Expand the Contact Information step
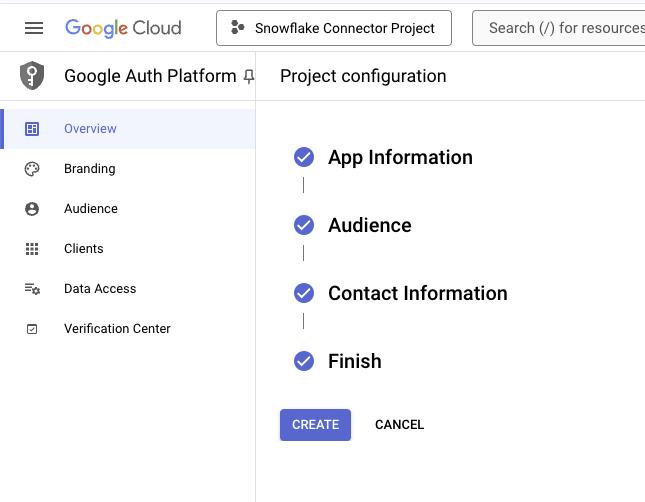Screen dimensions: 645x502 tap(417, 294)
